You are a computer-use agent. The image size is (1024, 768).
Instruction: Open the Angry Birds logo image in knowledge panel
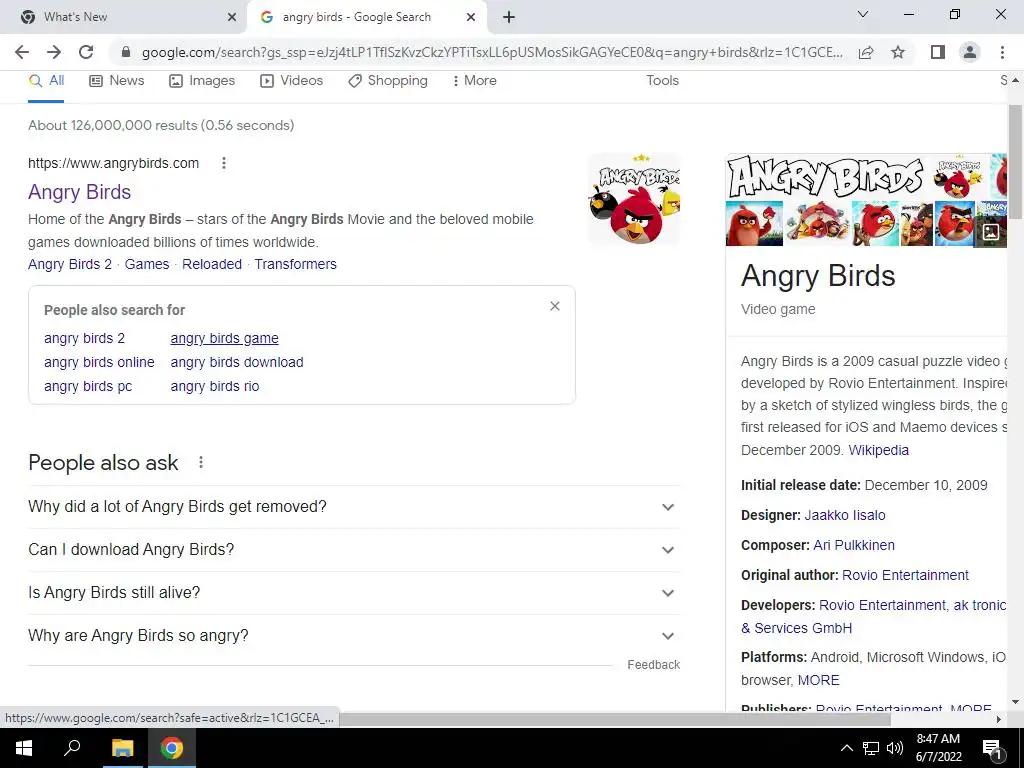[x=825, y=177]
